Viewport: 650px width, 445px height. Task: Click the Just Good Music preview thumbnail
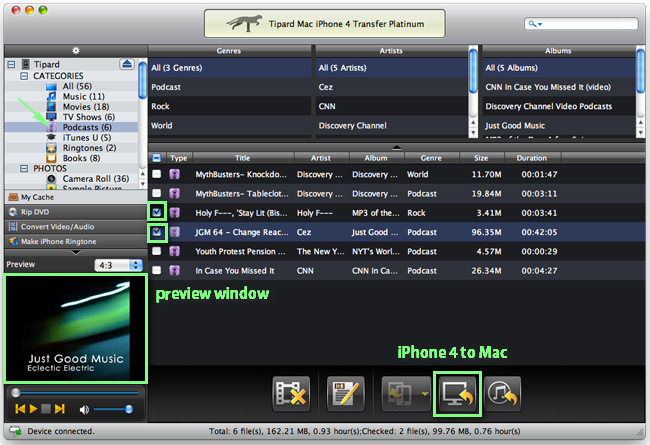point(75,328)
